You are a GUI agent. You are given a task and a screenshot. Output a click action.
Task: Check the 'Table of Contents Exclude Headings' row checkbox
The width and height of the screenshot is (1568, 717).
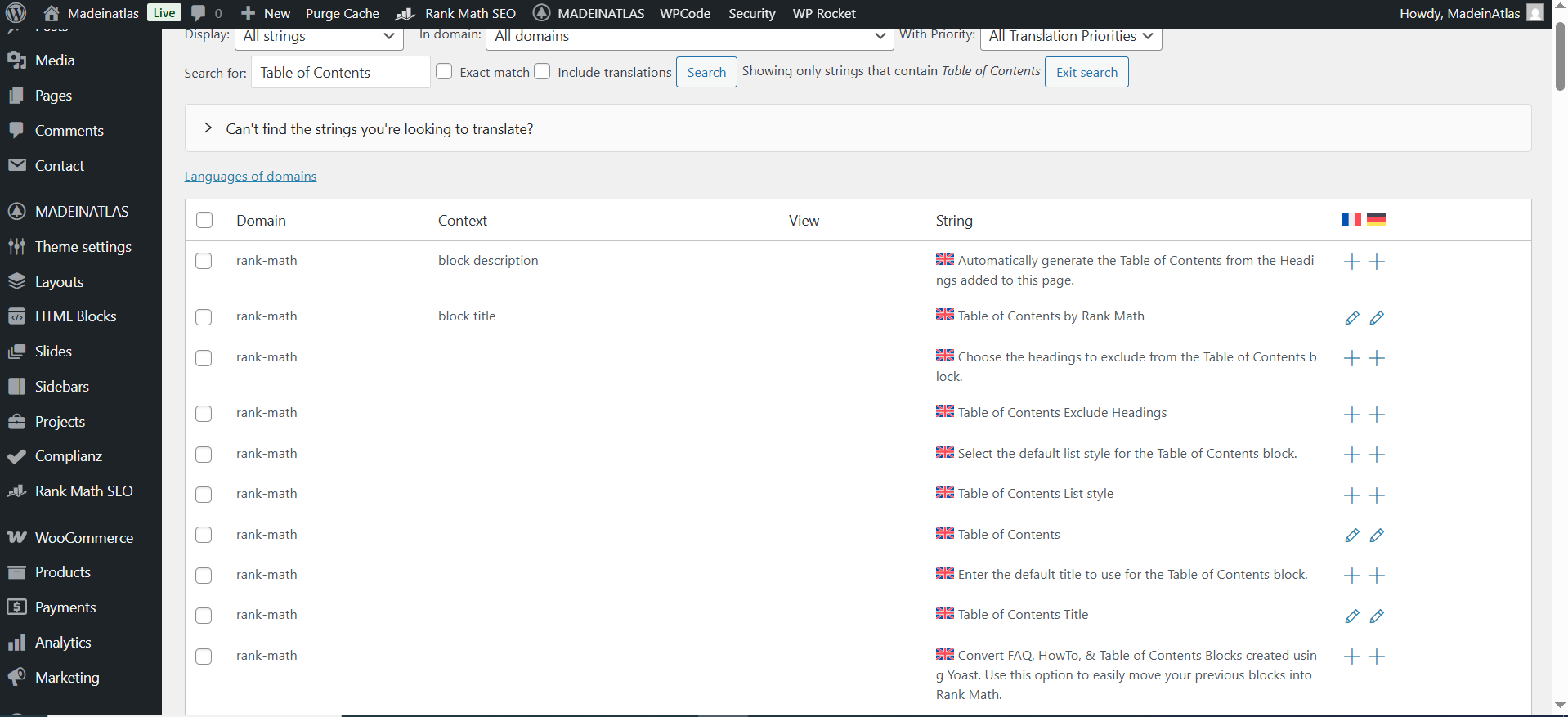tap(204, 414)
